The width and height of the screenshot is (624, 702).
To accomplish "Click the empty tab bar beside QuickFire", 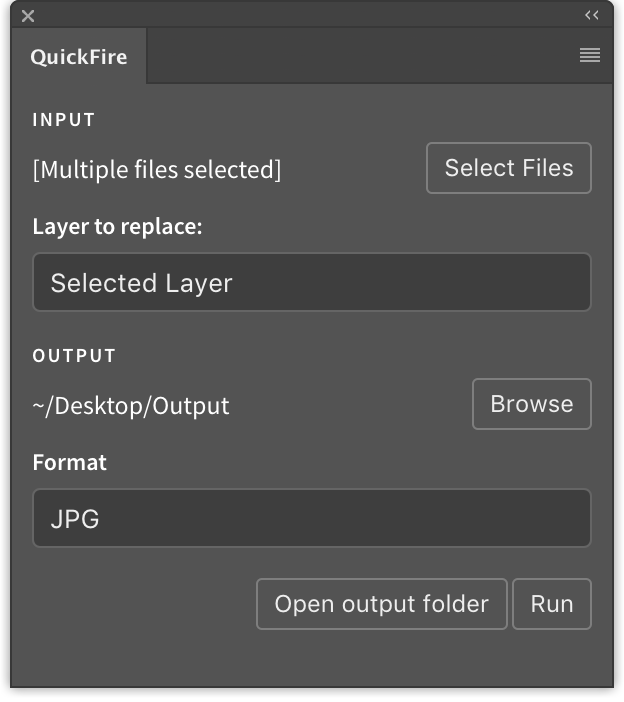I will [358, 56].
